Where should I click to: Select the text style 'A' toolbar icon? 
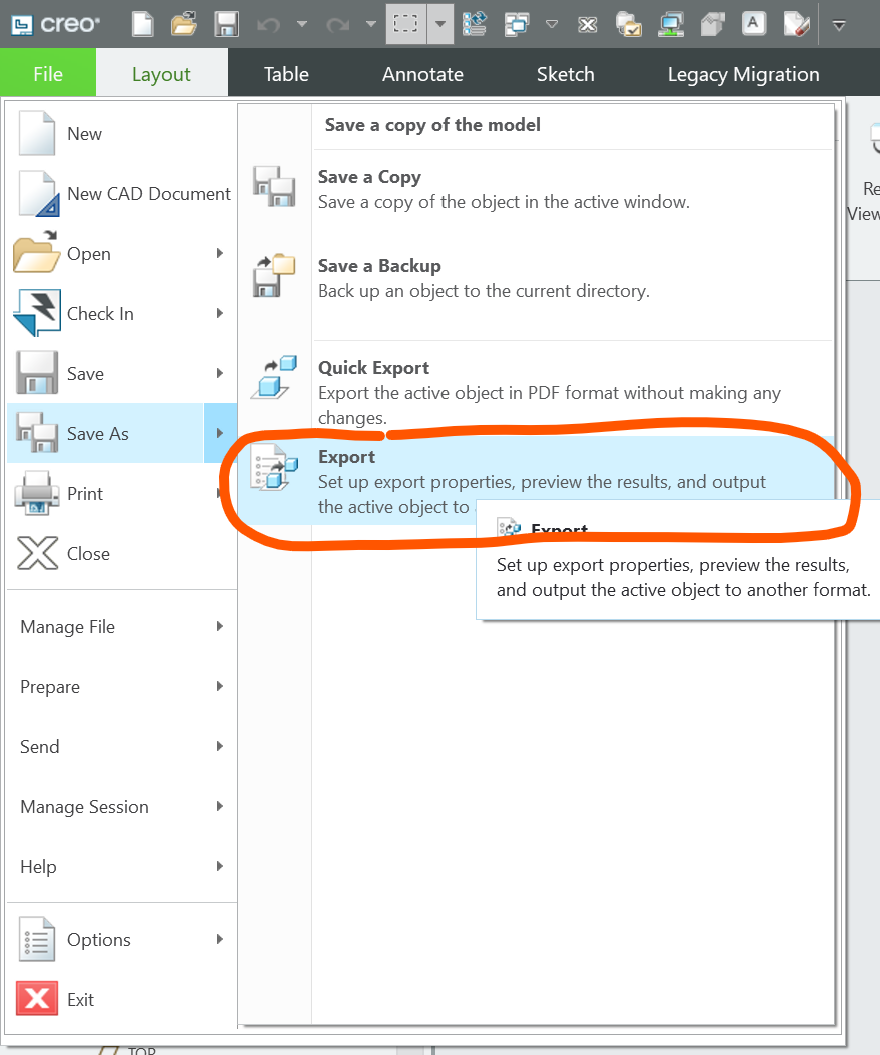(754, 24)
